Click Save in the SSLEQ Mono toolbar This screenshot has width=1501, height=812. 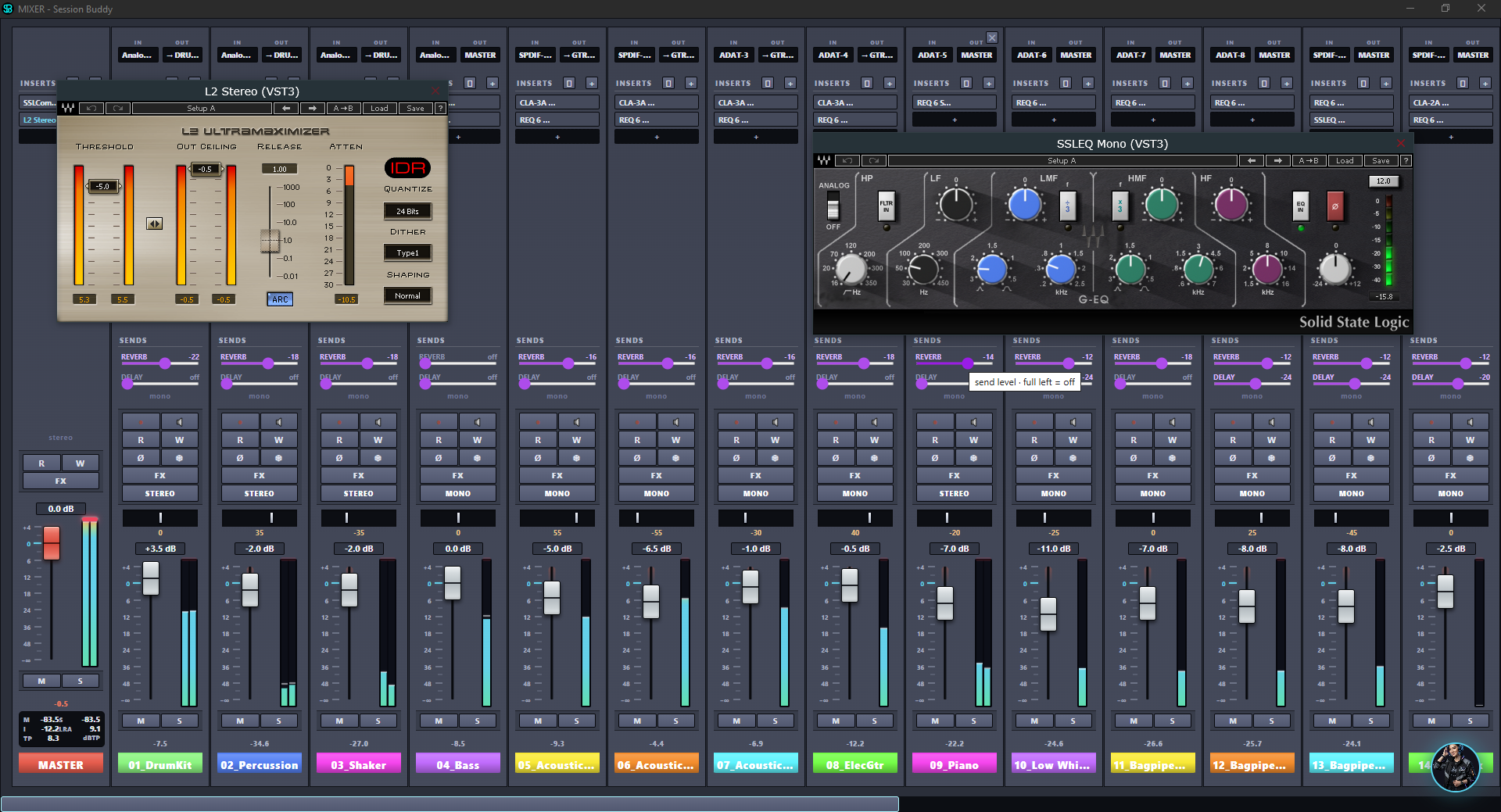[x=1381, y=161]
